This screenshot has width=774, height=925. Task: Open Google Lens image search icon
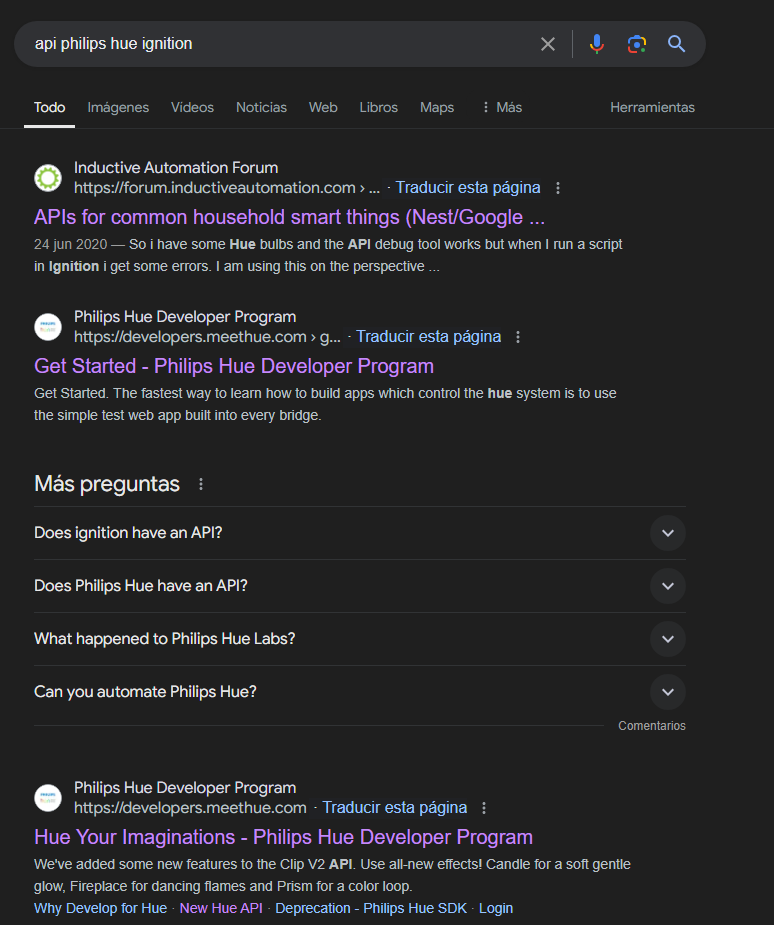637,44
